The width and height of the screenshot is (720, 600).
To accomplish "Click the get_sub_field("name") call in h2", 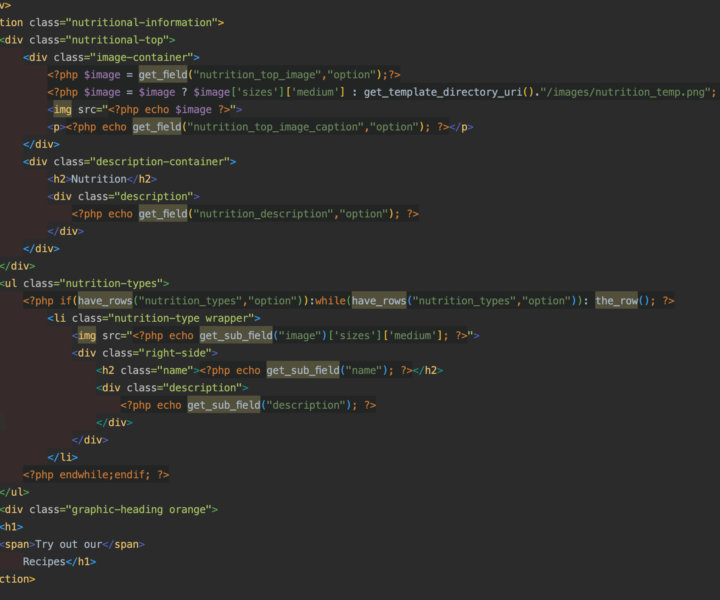I will click(x=305, y=370).
